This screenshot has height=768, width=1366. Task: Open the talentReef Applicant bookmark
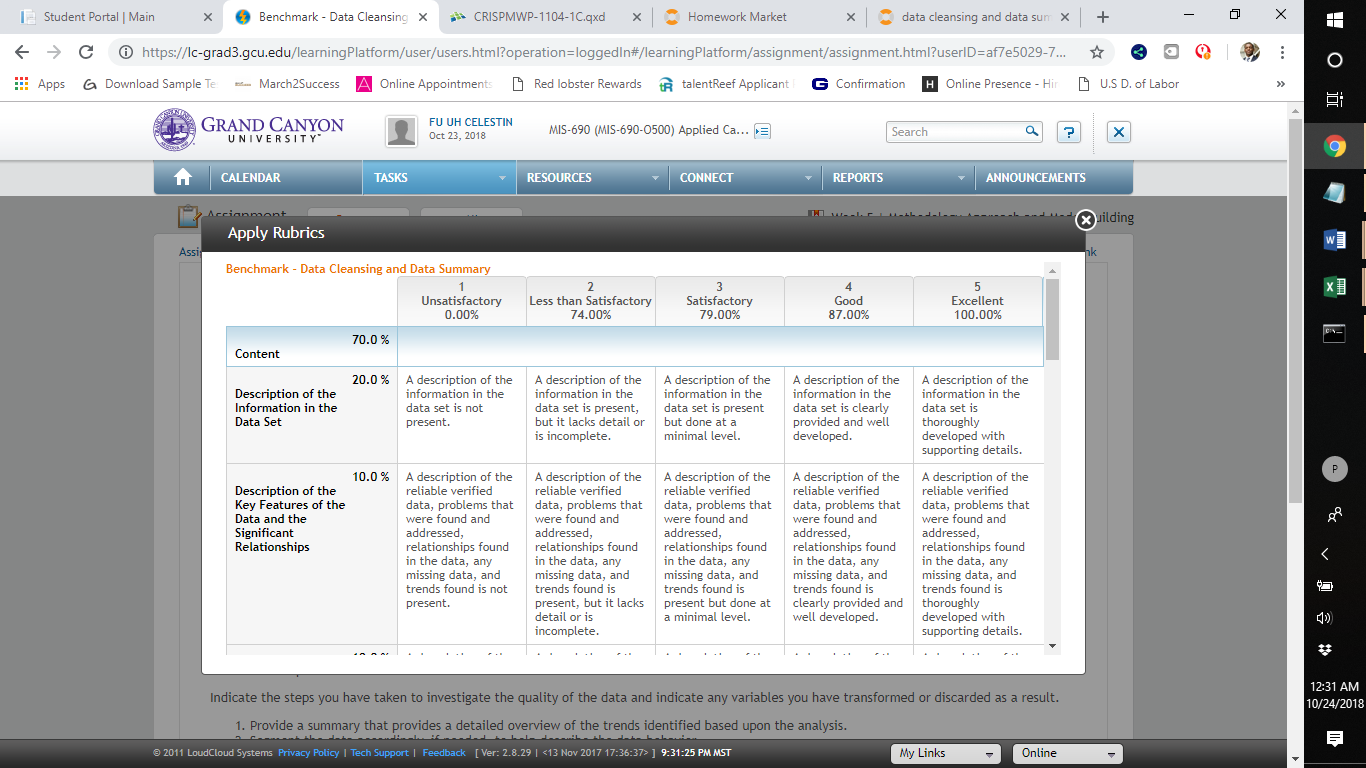pos(725,84)
